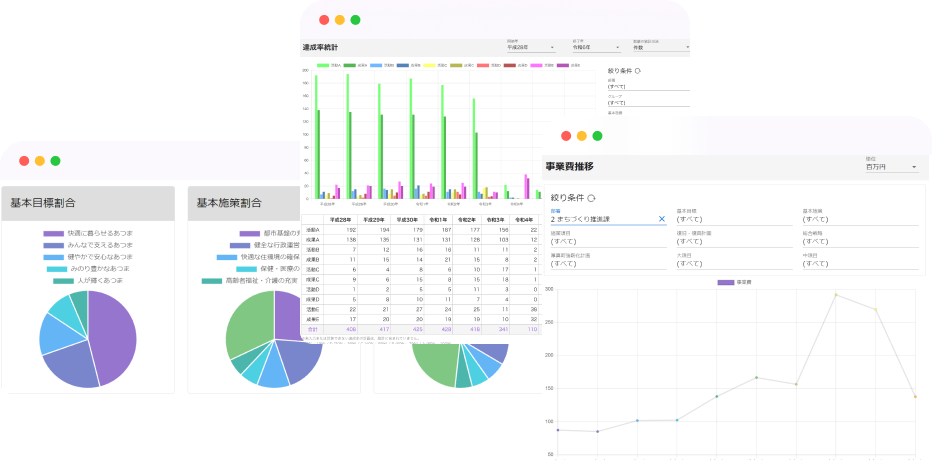Click the 合計 total row label
This screenshot has height=460, width=932.
313,328
